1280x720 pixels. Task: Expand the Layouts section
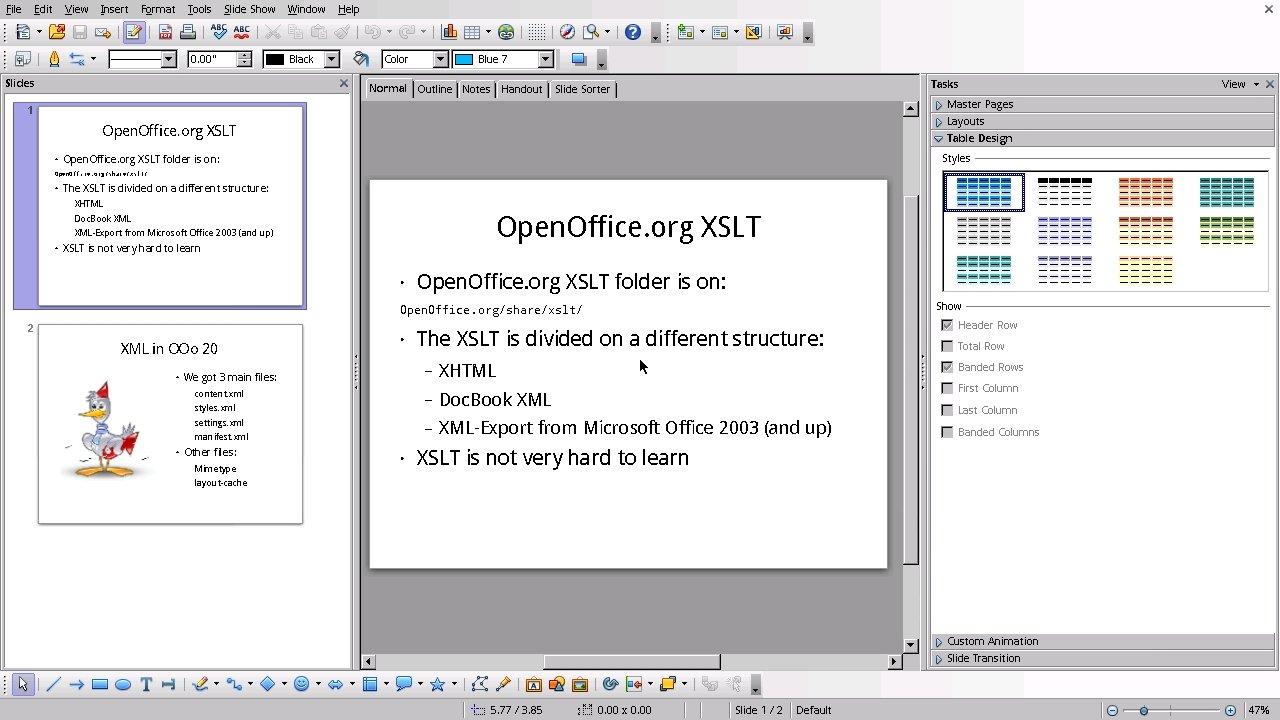pyautogui.click(x=1103, y=121)
